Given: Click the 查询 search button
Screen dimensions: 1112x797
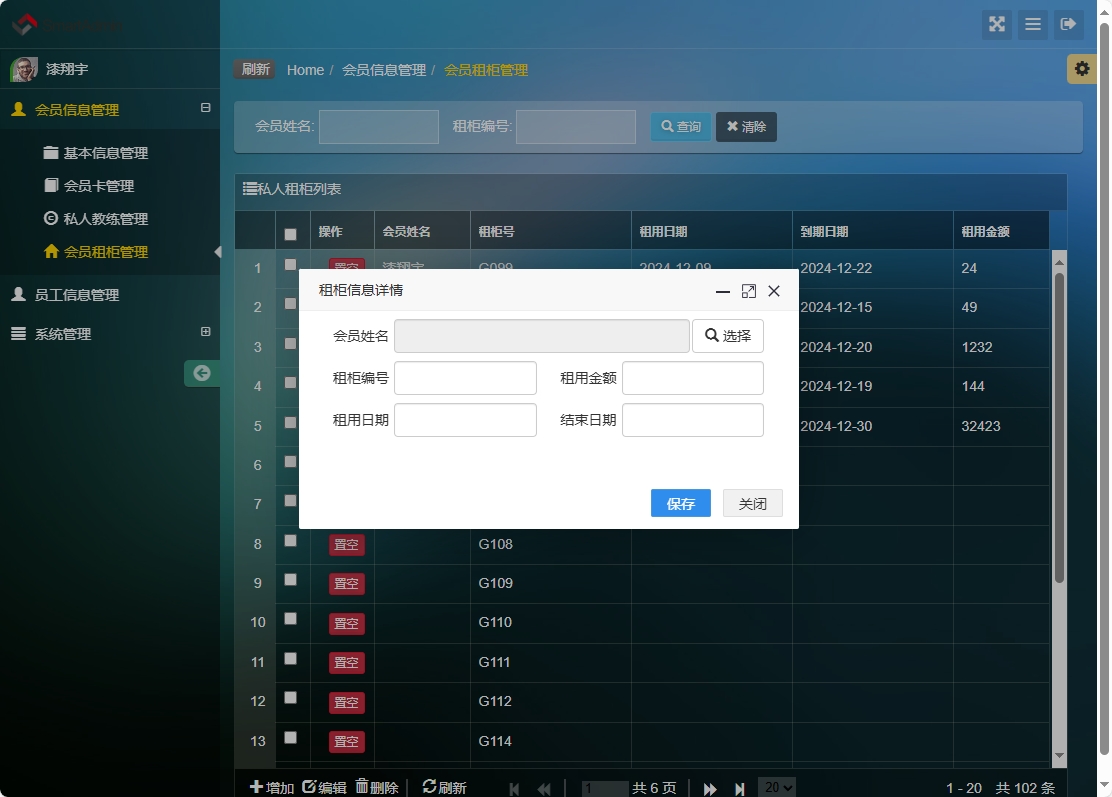Looking at the screenshot, I should pos(680,126).
